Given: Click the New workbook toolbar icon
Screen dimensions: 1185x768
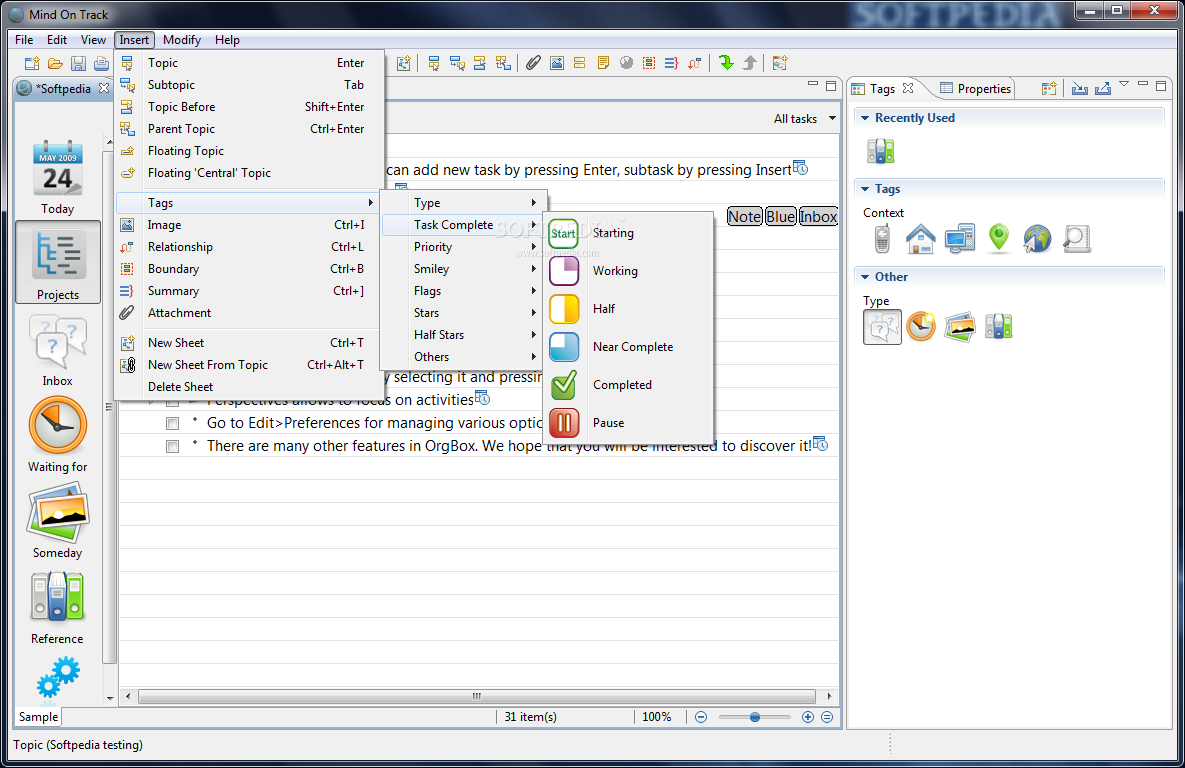Looking at the screenshot, I should click(x=32, y=63).
